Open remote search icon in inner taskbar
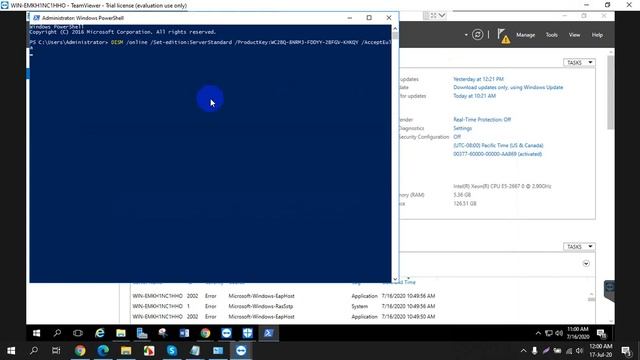This screenshot has height=360, width=640. coord(57,333)
